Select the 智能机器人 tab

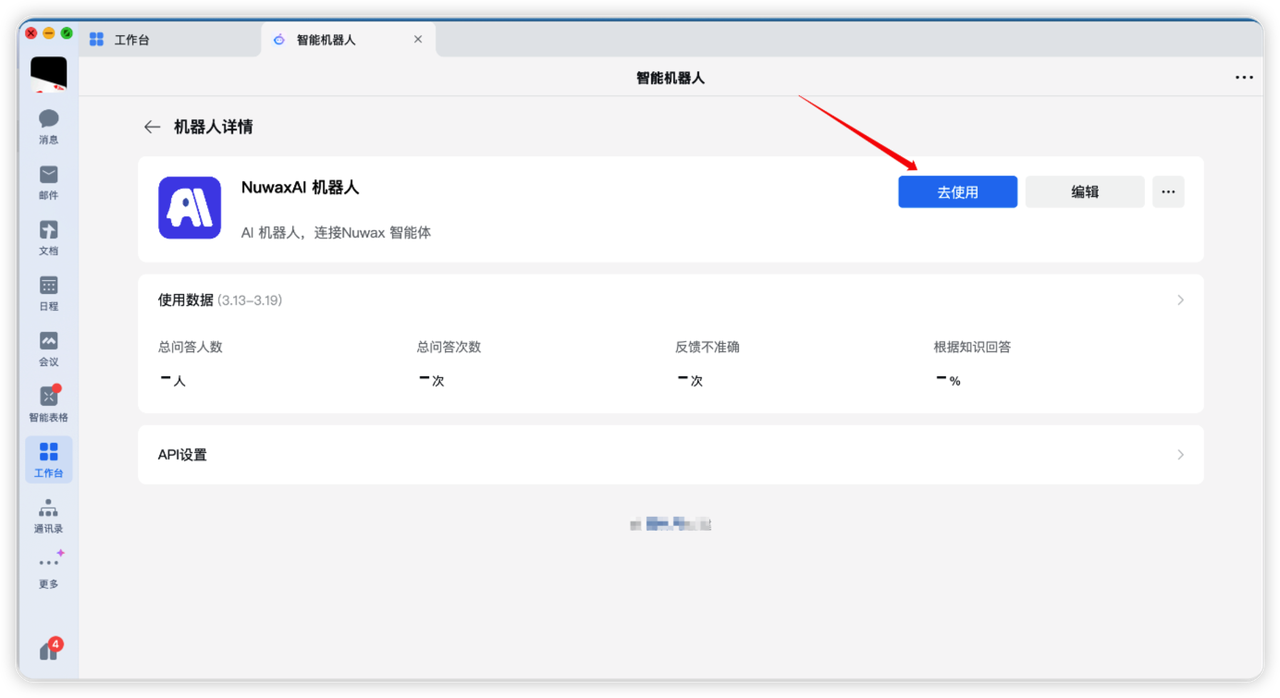pyautogui.click(x=348, y=40)
